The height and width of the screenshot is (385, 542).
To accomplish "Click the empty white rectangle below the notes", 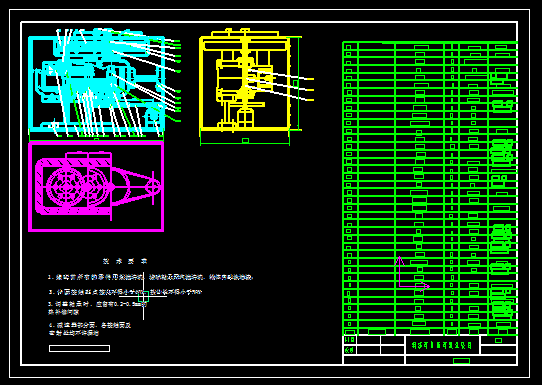I will tap(80, 348).
